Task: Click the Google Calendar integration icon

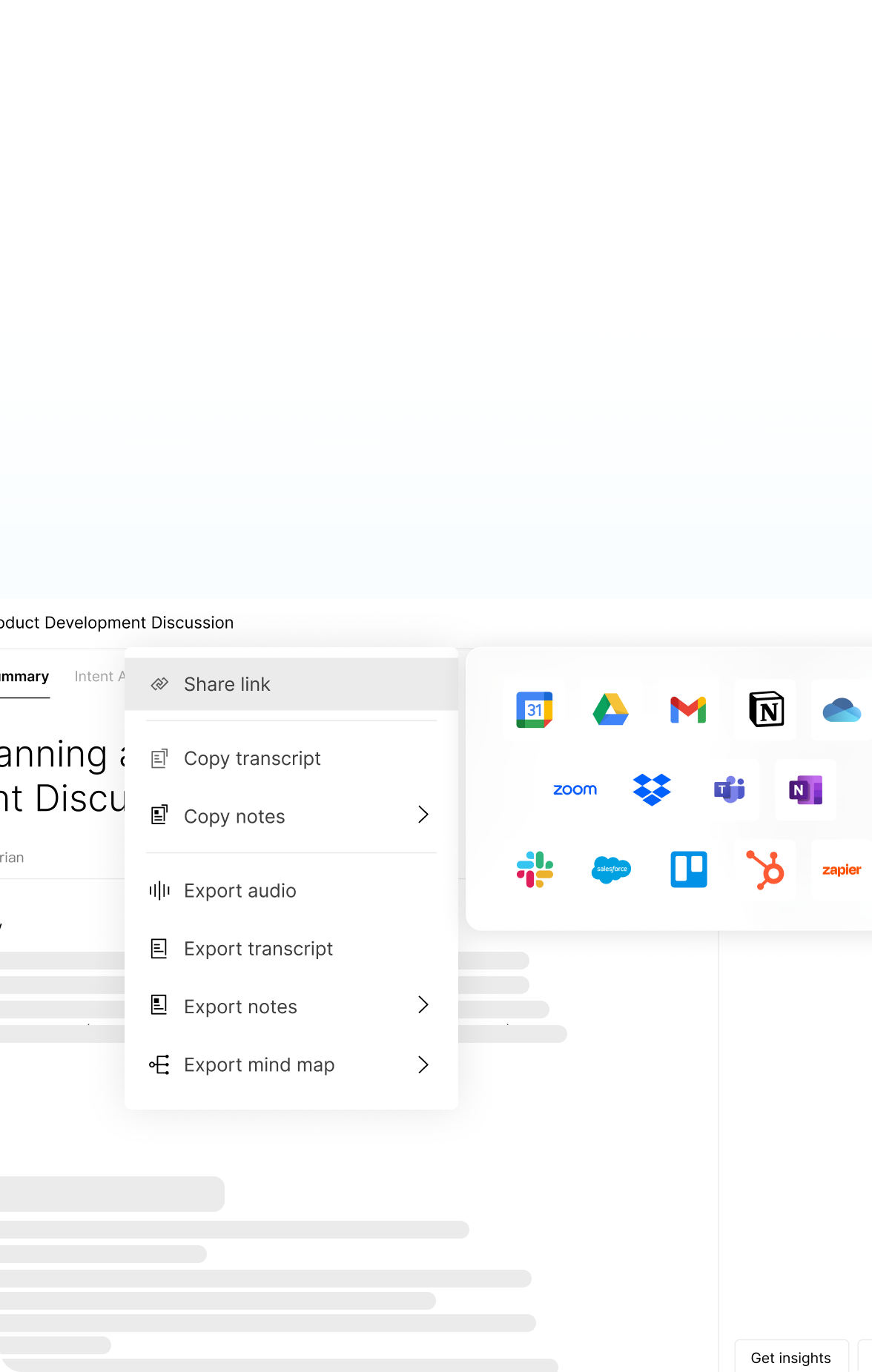Action: pyautogui.click(x=534, y=710)
